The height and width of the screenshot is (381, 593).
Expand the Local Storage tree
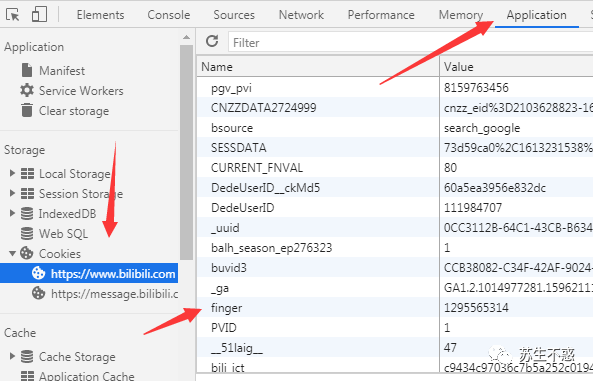pyautogui.click(x=12, y=173)
